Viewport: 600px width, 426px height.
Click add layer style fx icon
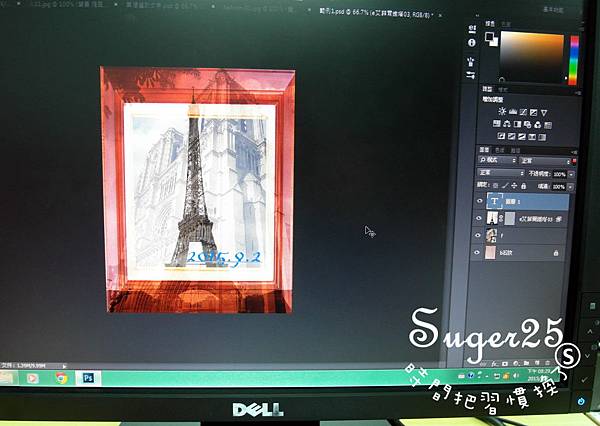pos(494,363)
